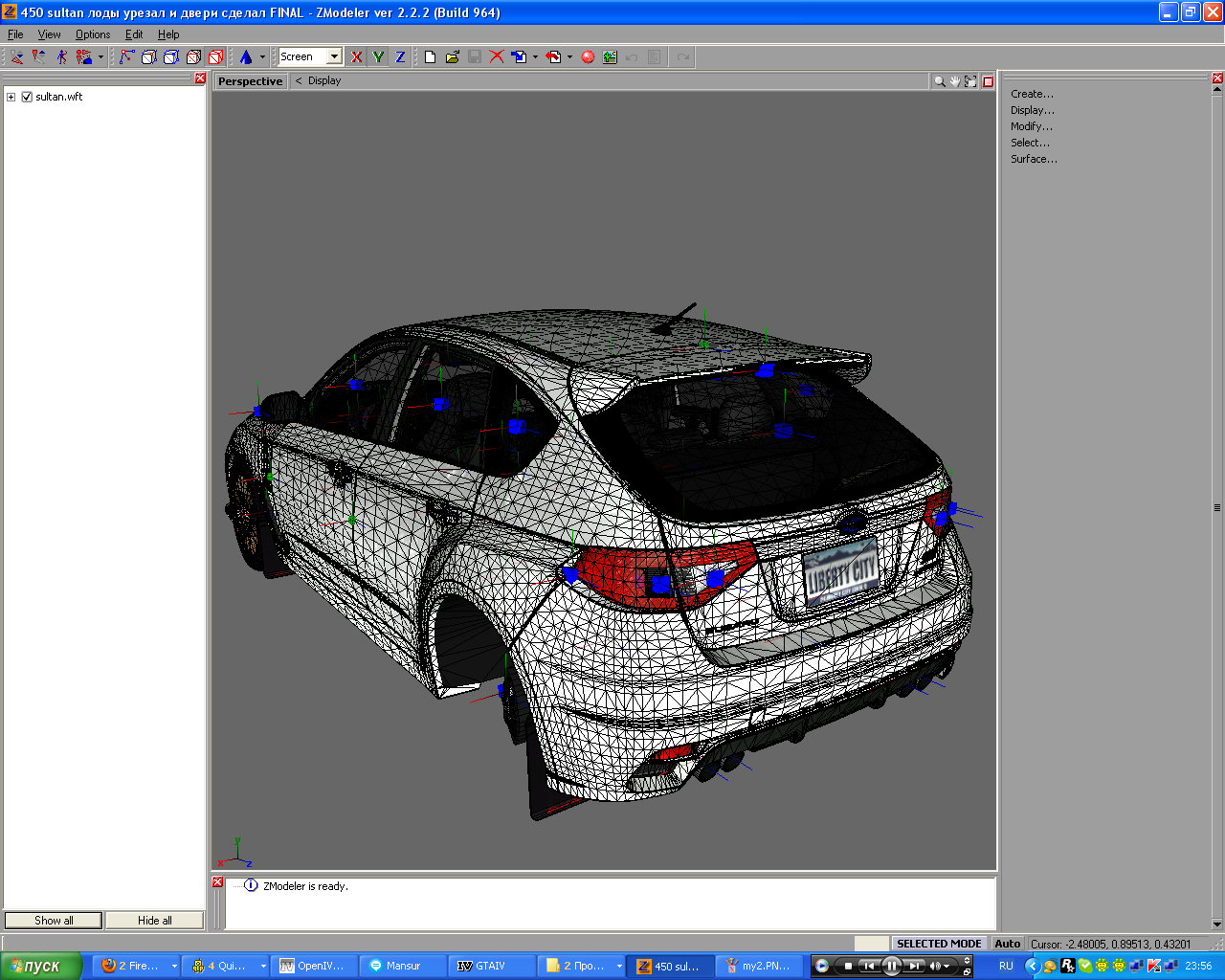The height and width of the screenshot is (980, 1225).
Task: Toggle SELECTED MODE in status bar
Action: coord(938,944)
